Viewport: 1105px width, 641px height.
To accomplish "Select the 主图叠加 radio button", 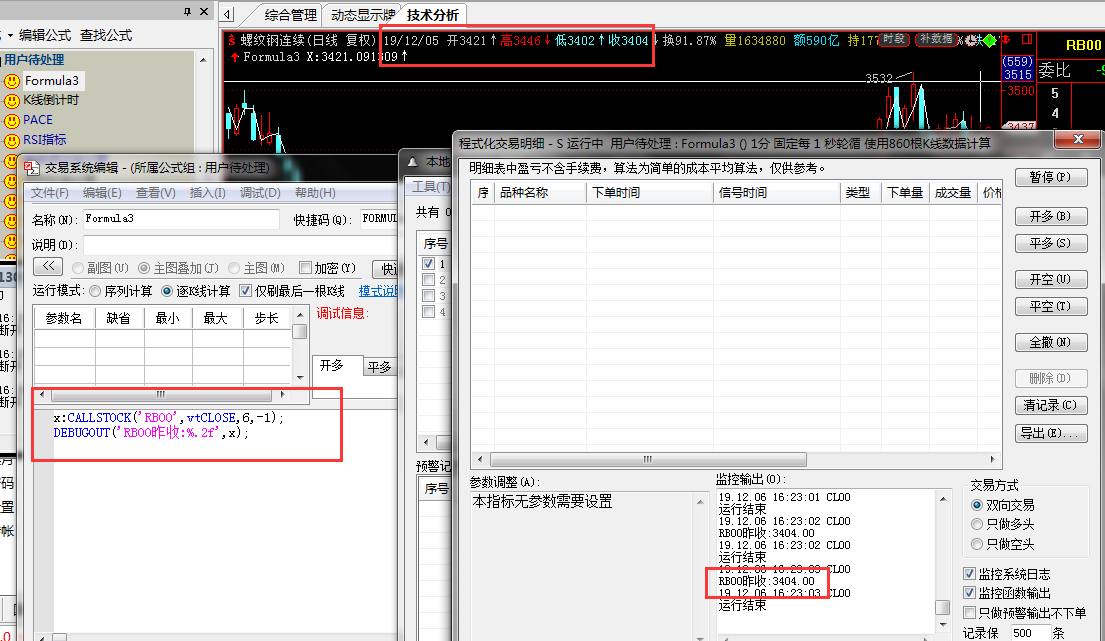I will [x=144, y=268].
